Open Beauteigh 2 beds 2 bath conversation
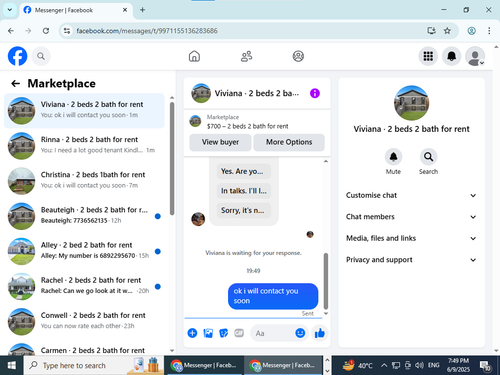The image size is (500, 375). pos(84,216)
